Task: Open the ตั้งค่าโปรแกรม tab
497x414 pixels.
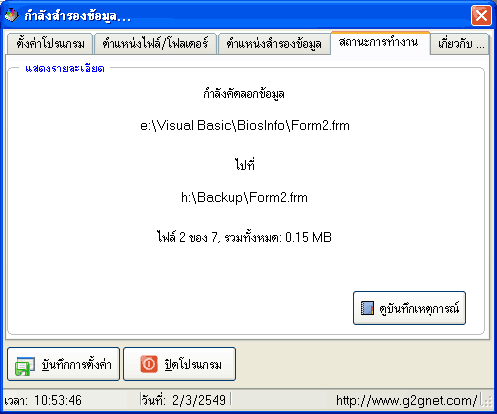Action: click(50, 44)
